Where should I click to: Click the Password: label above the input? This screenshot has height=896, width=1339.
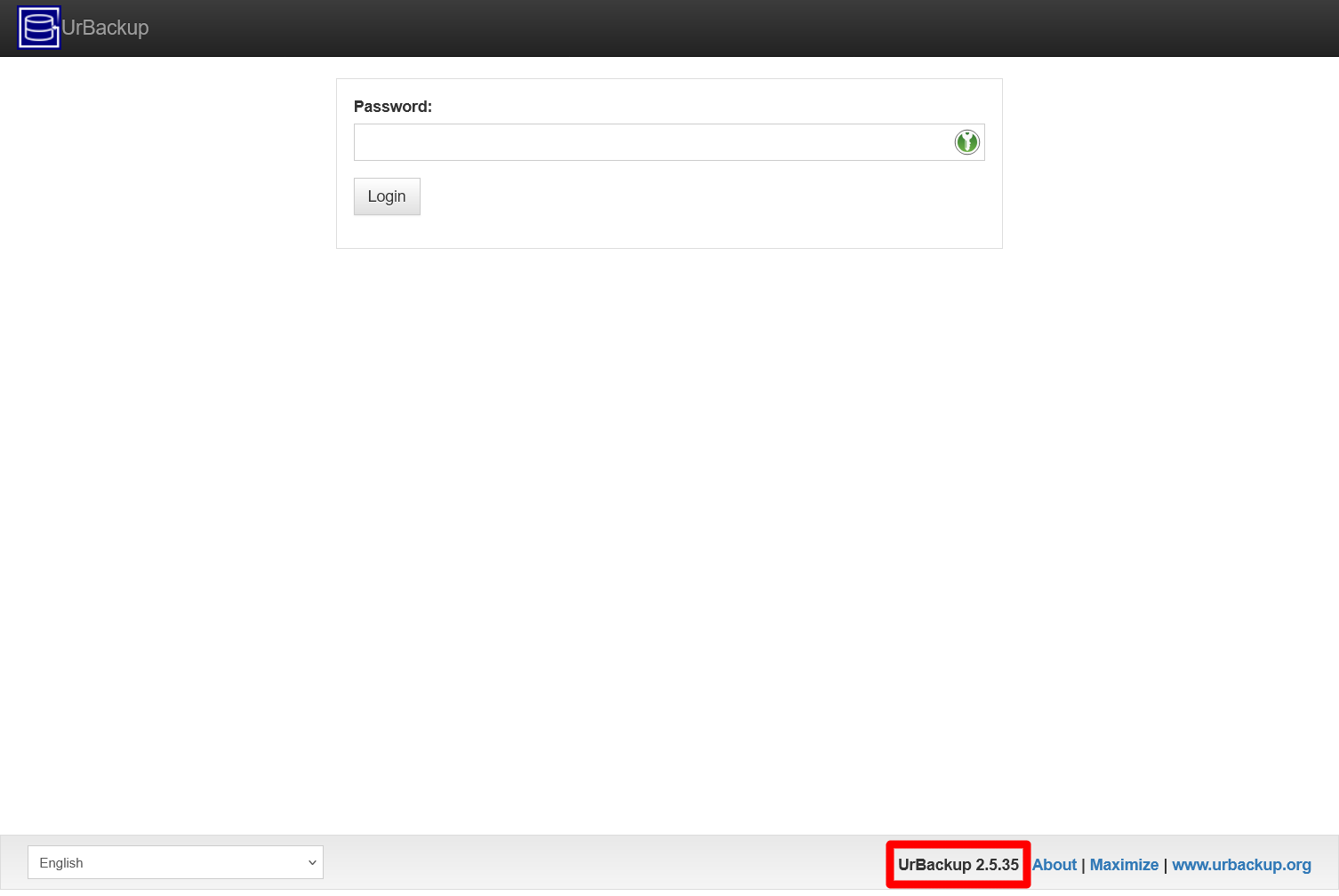(x=392, y=106)
